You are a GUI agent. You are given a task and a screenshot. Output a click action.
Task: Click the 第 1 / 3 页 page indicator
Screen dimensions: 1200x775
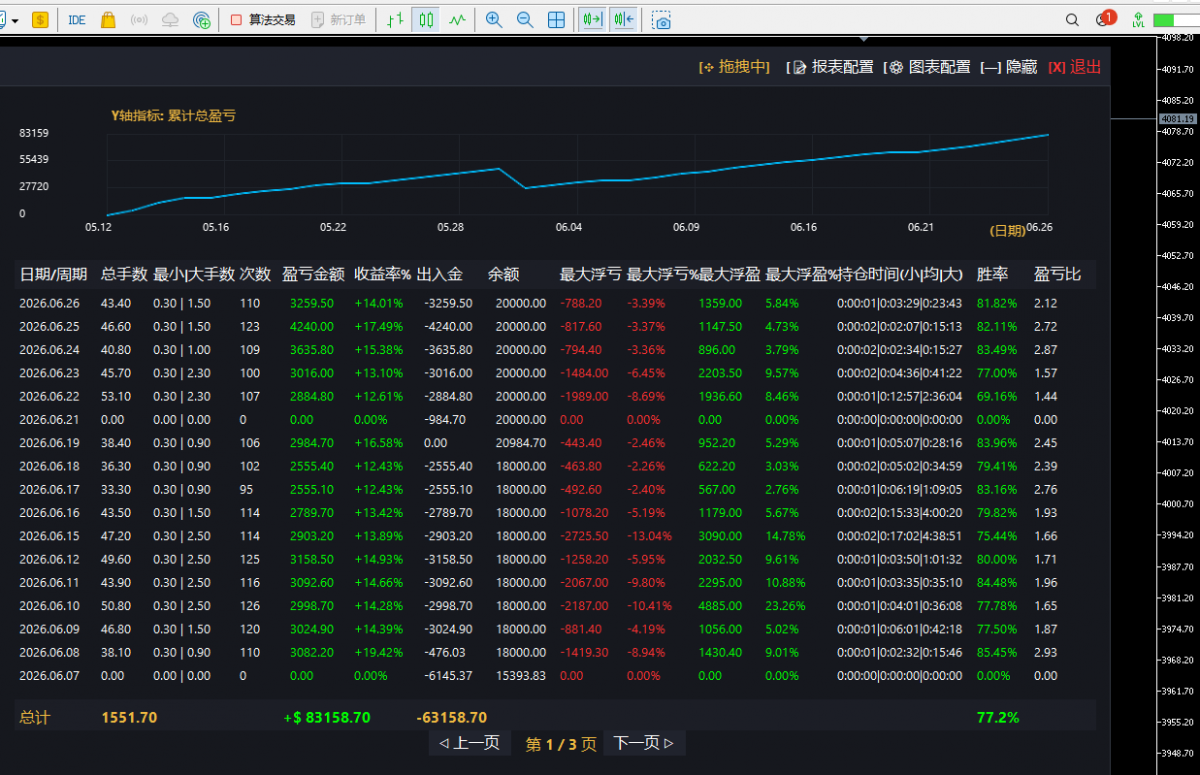pyautogui.click(x=561, y=744)
